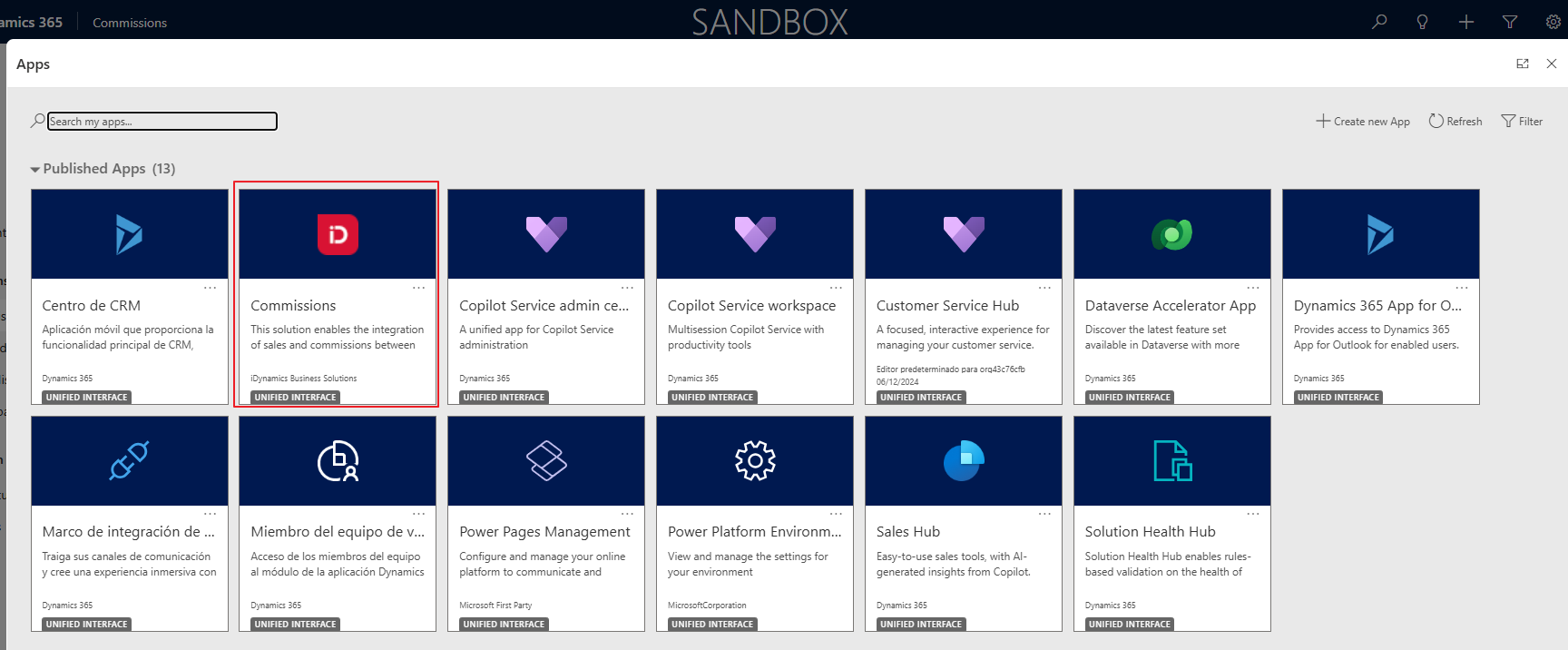This screenshot has width=1568, height=650.
Task: Open the Sales Hub pie icon
Action: click(964, 460)
